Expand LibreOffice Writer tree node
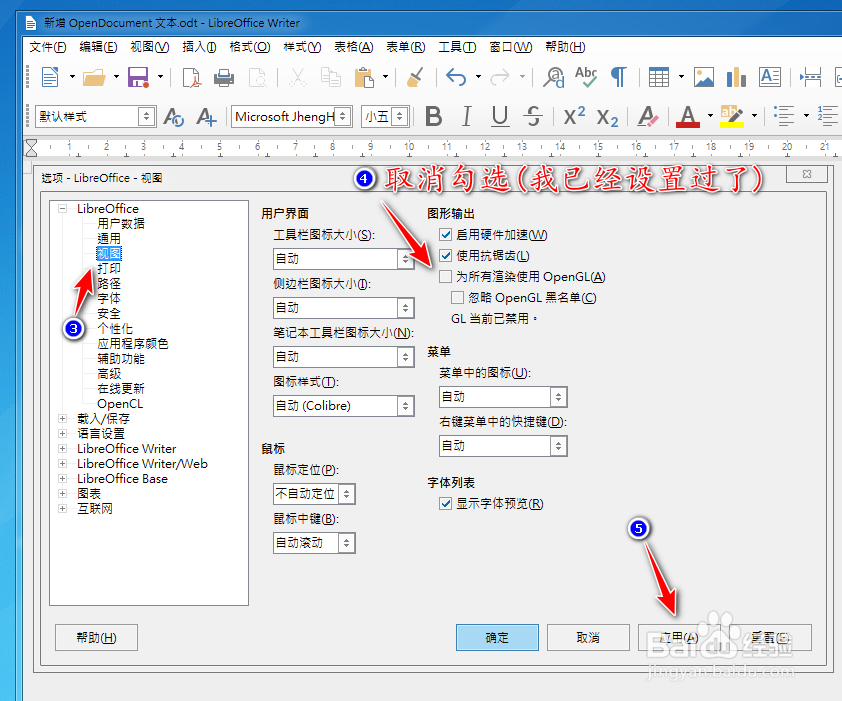The image size is (842, 701). coord(63,449)
